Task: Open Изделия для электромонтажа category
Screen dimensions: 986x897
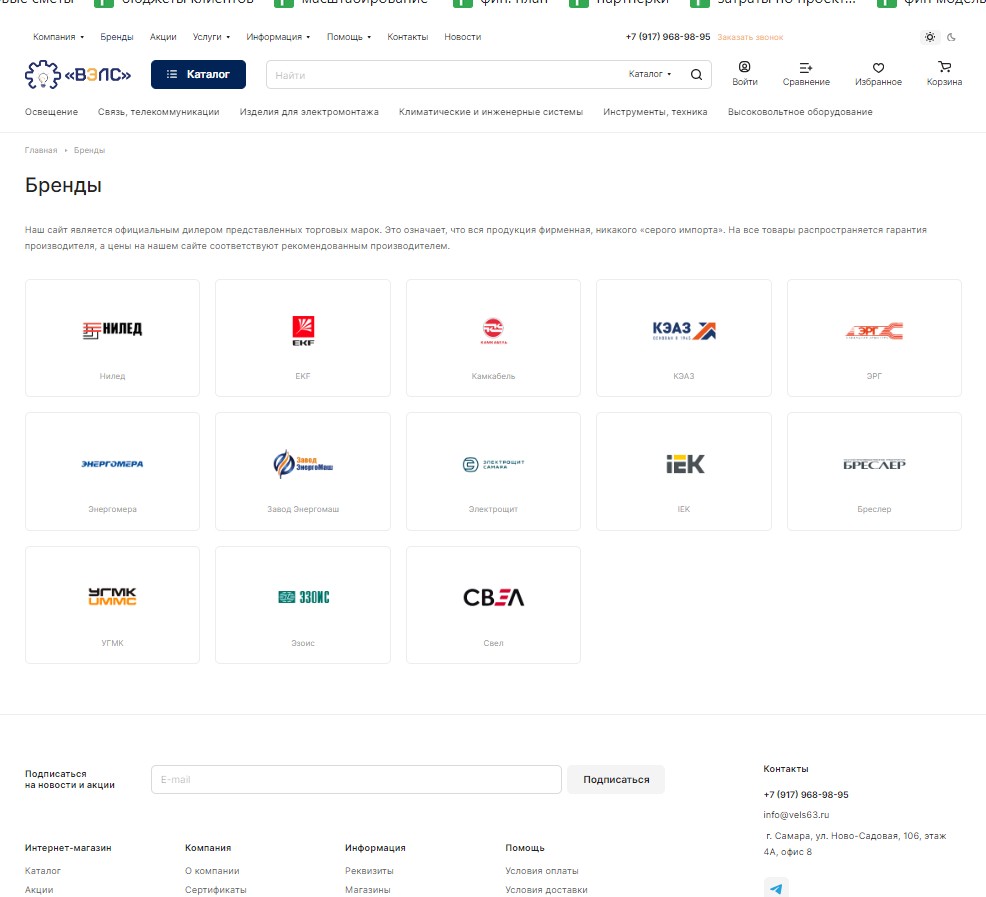Action: [x=309, y=112]
